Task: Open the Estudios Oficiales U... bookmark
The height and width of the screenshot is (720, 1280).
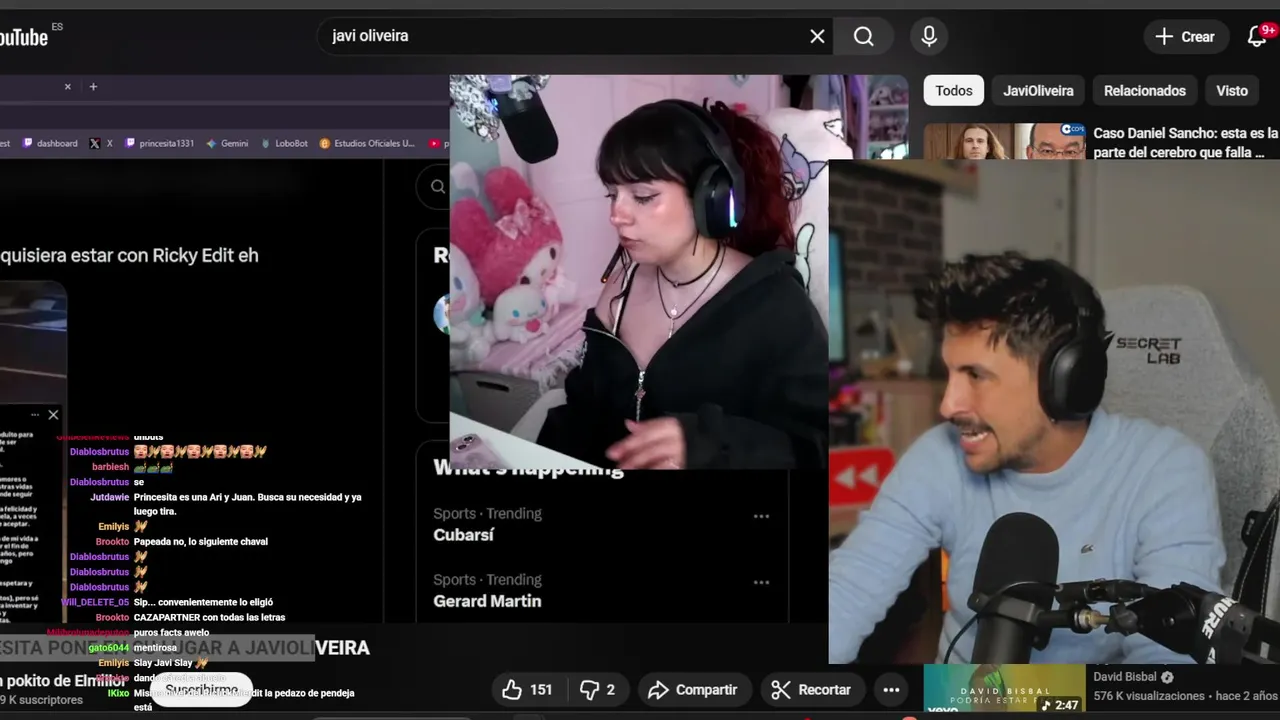Action: [x=367, y=143]
